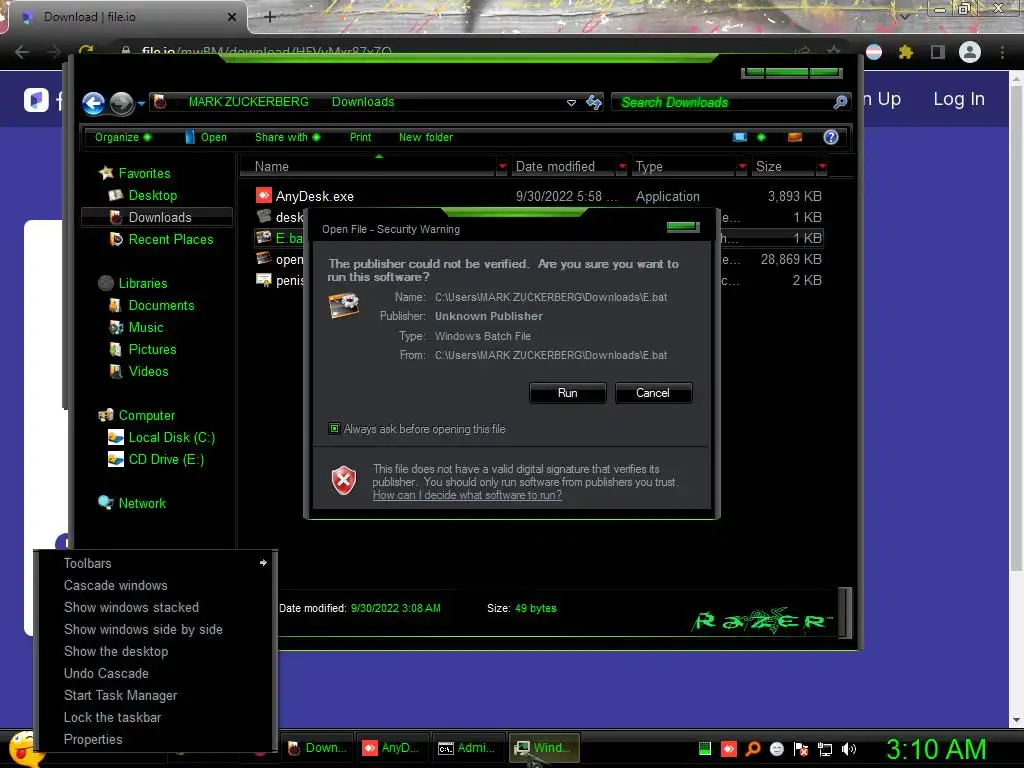Uncheck Always ask before opening this file
Image resolution: width=1024 pixels, height=768 pixels.
tap(334, 428)
